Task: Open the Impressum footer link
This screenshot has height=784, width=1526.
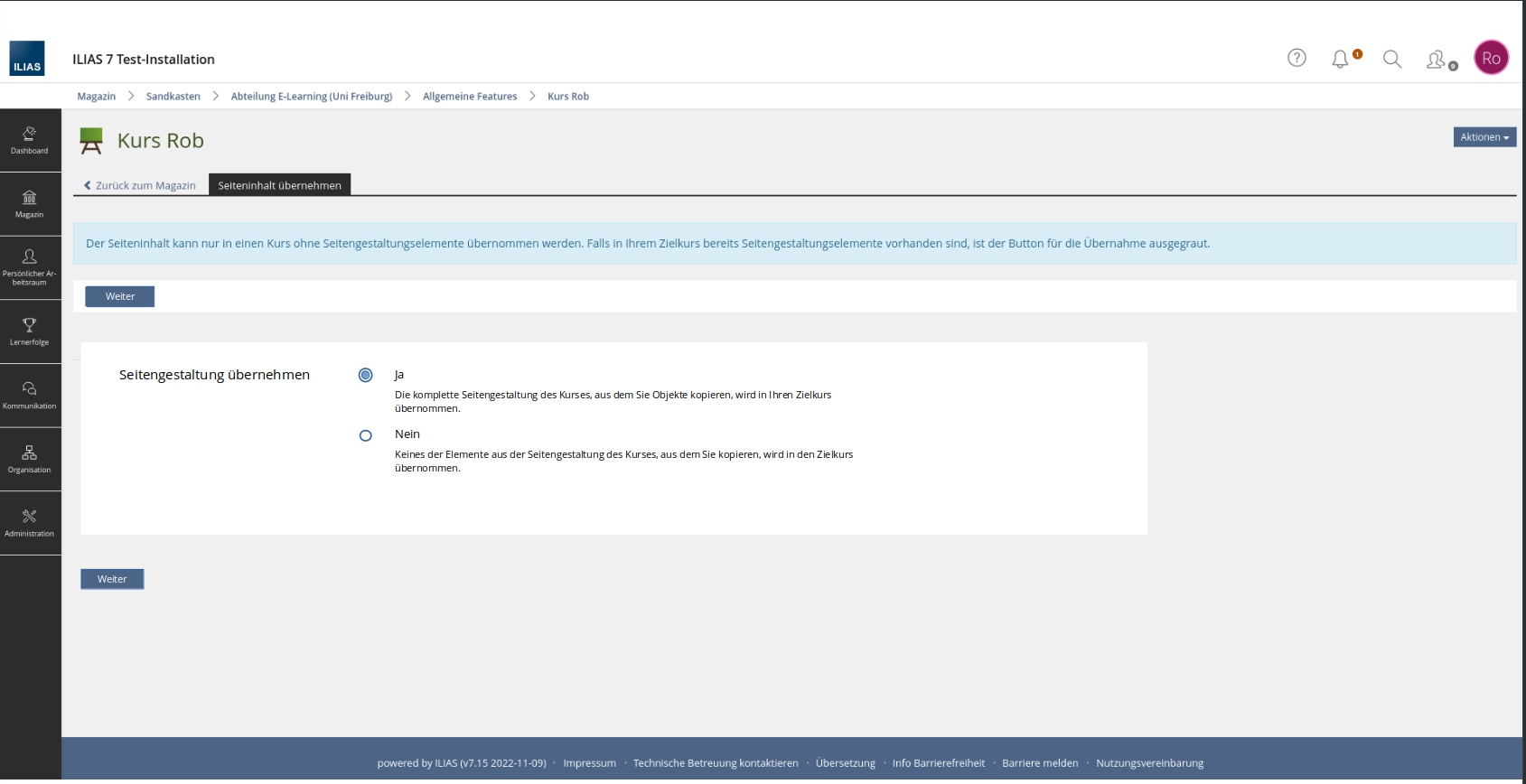Action: coord(589,763)
